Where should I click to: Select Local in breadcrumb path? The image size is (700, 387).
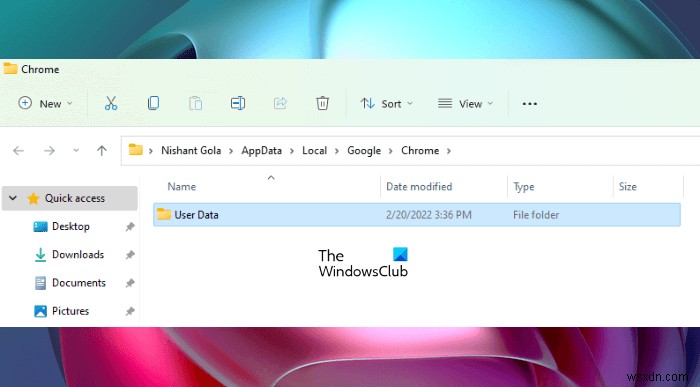pos(314,151)
